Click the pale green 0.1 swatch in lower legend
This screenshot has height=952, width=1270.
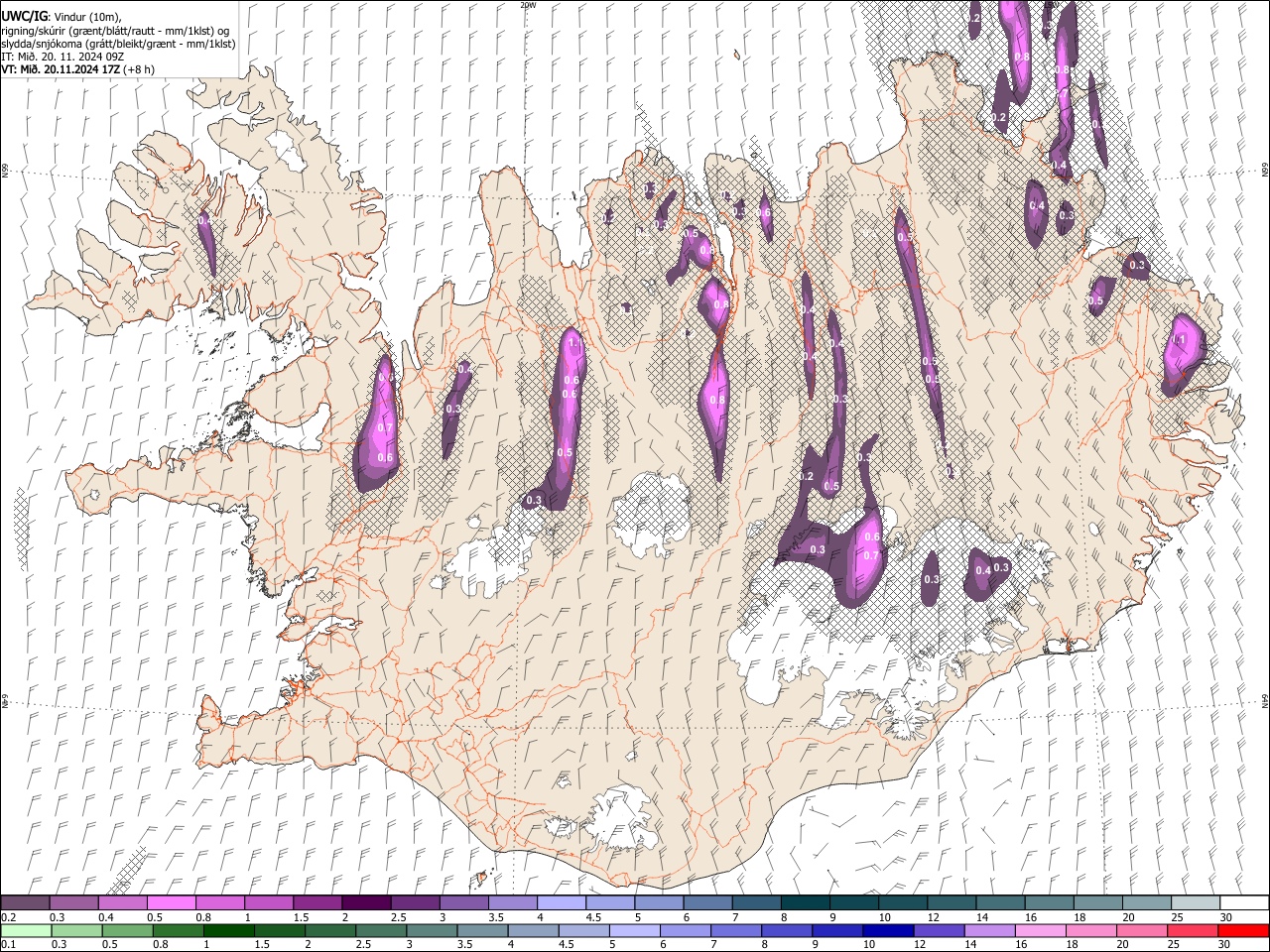(26, 930)
